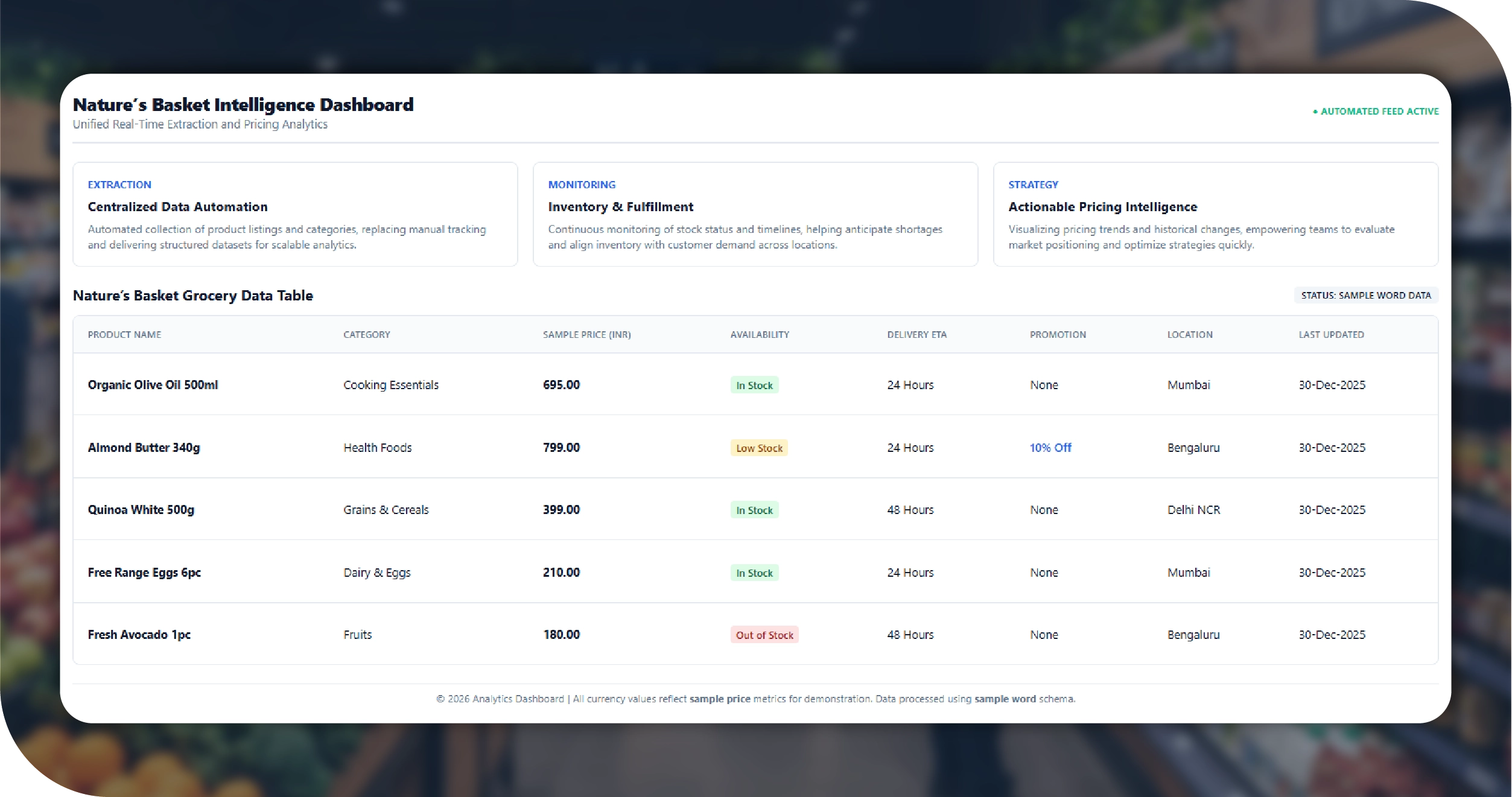
Task: Sort by Product Name column header
Action: click(x=124, y=335)
